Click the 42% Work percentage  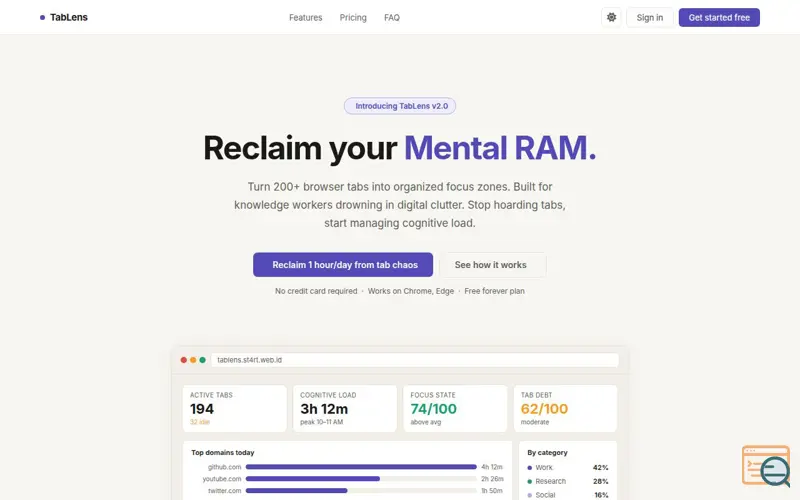(601, 467)
